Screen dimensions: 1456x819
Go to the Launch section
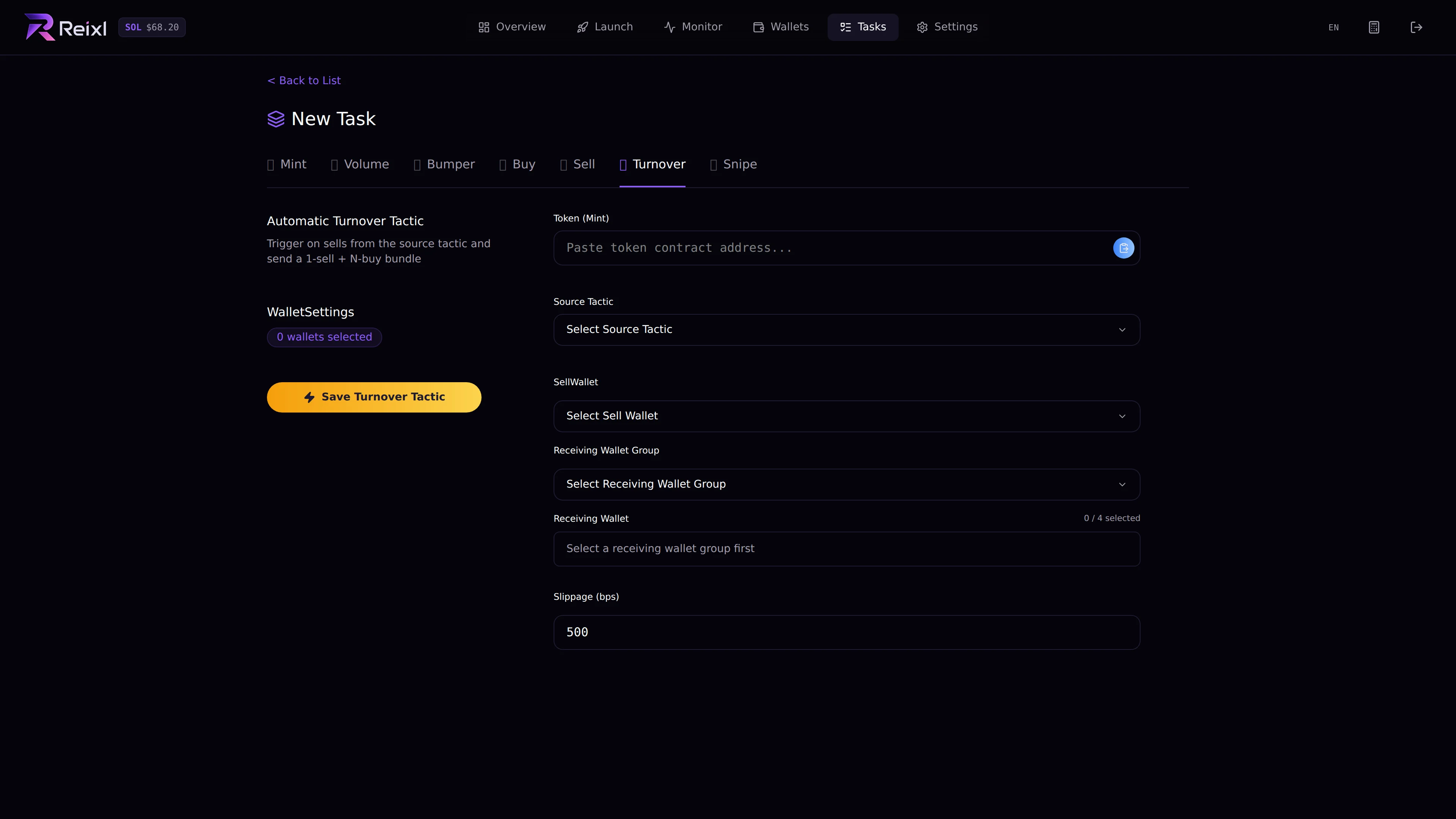click(605, 27)
